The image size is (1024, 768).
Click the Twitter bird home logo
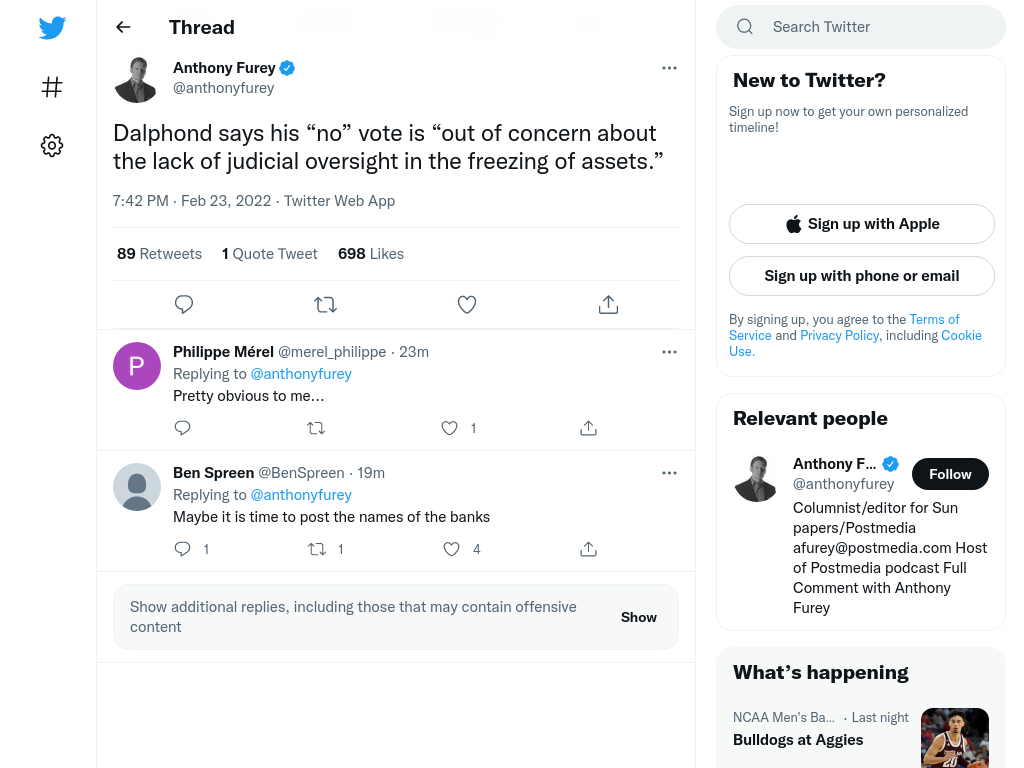point(52,27)
